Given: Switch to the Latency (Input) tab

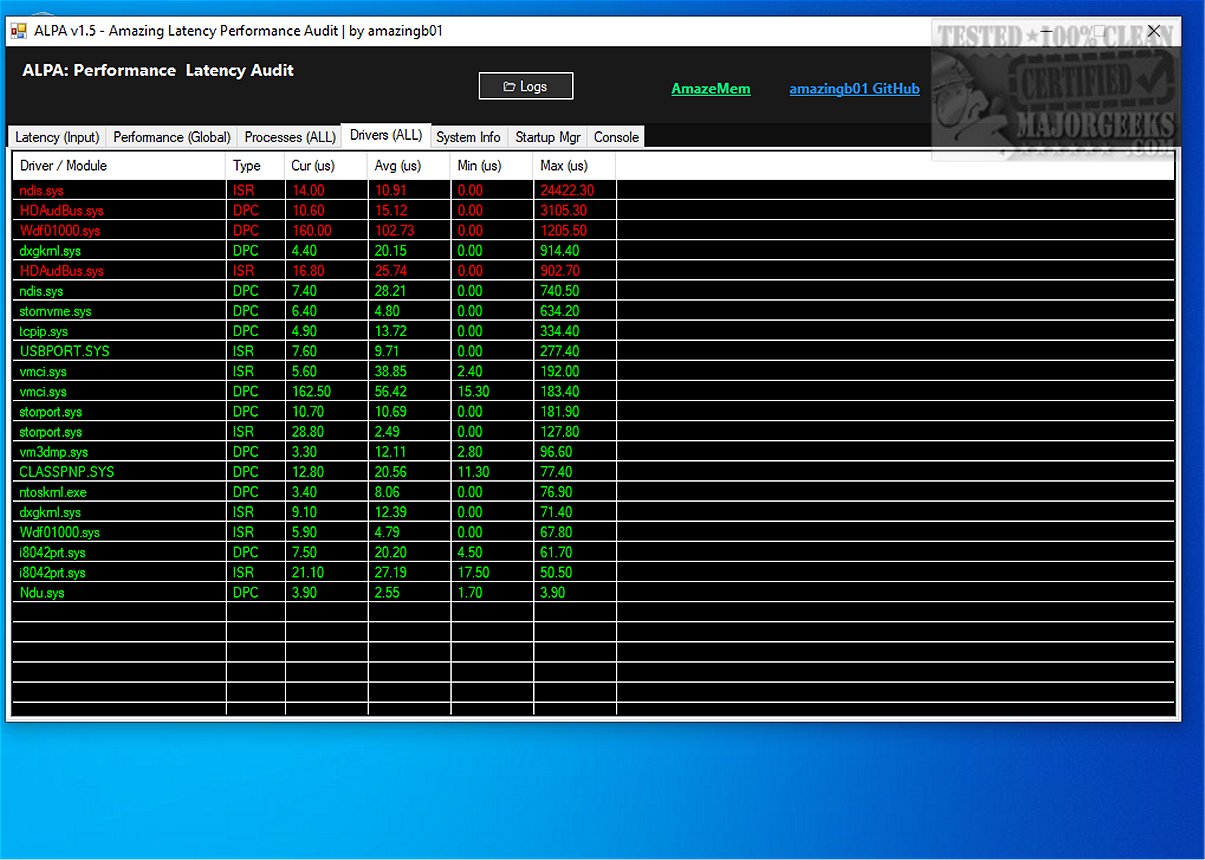Looking at the screenshot, I should click(x=57, y=137).
